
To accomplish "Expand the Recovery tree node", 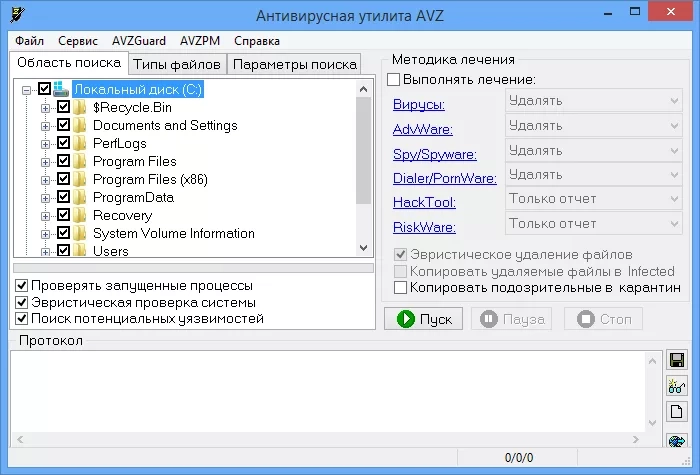I will (45, 216).
